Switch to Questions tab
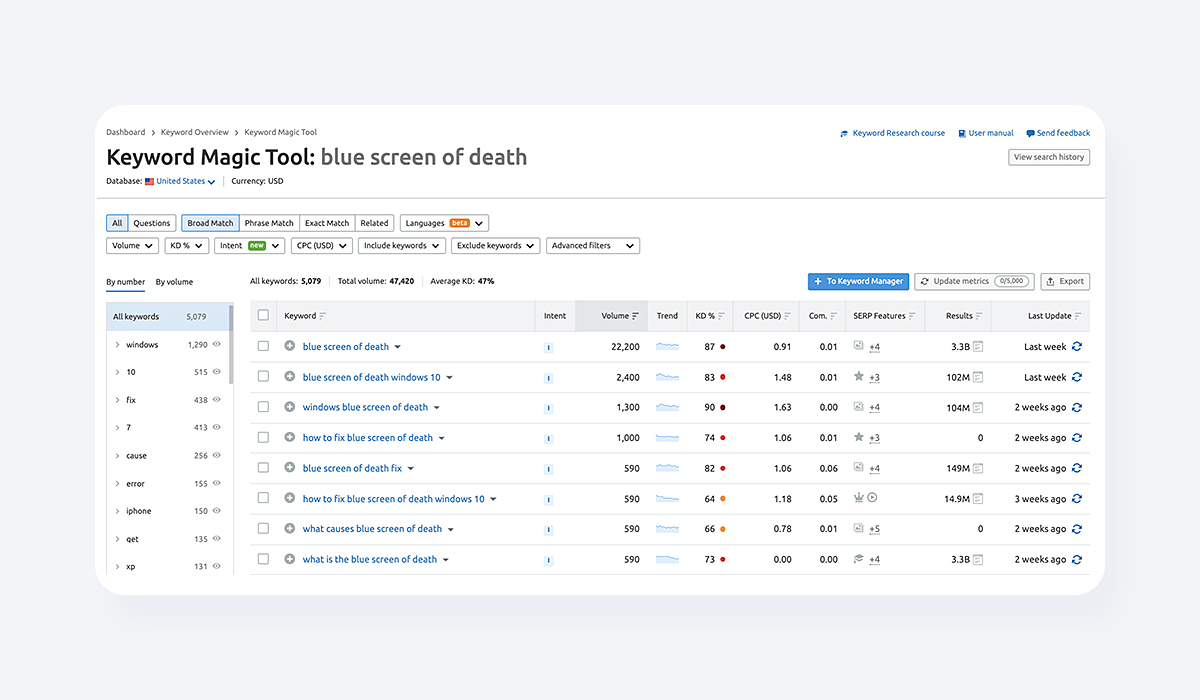The height and width of the screenshot is (700, 1200). 152,223
